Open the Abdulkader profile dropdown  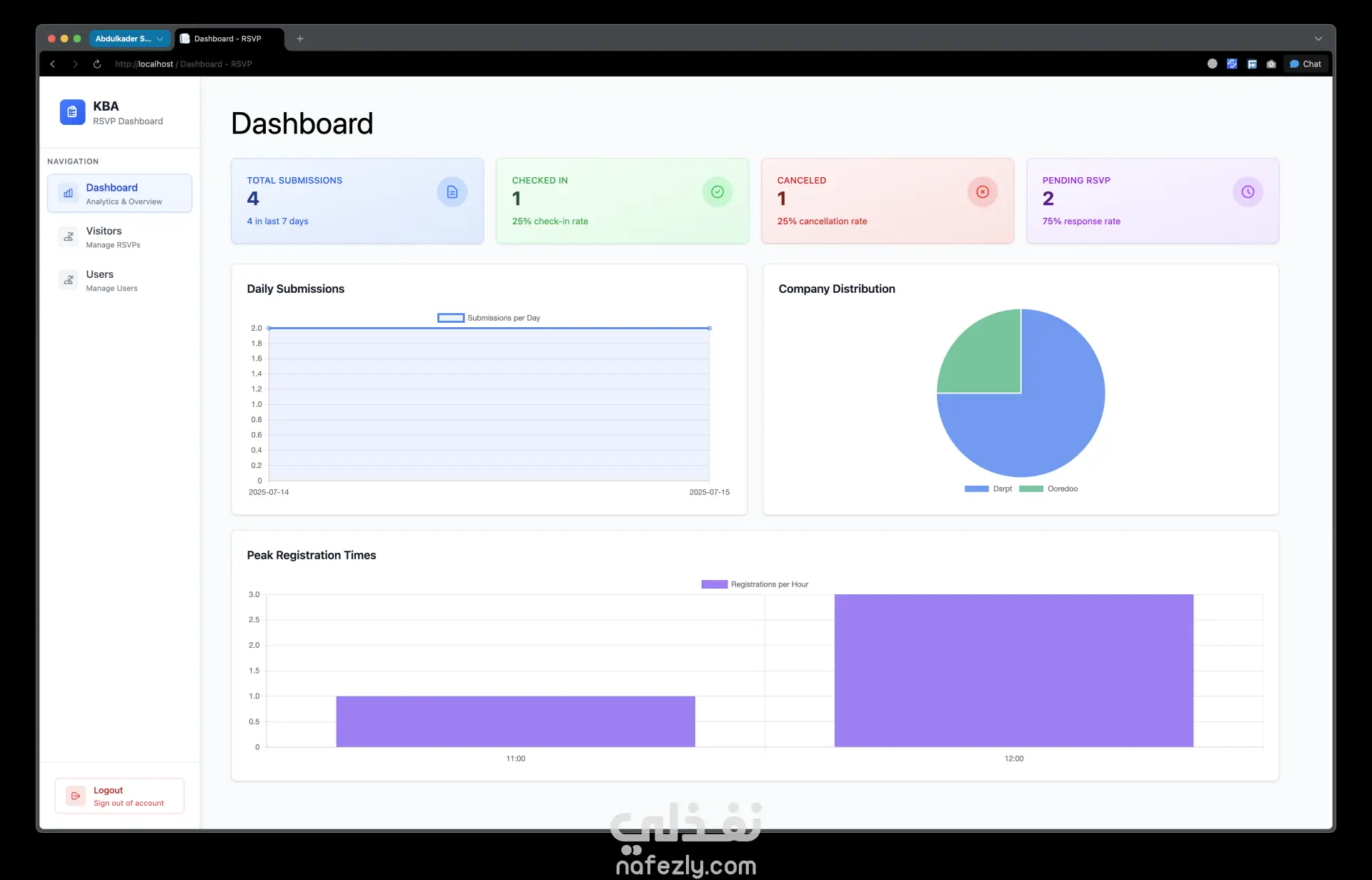pos(129,39)
